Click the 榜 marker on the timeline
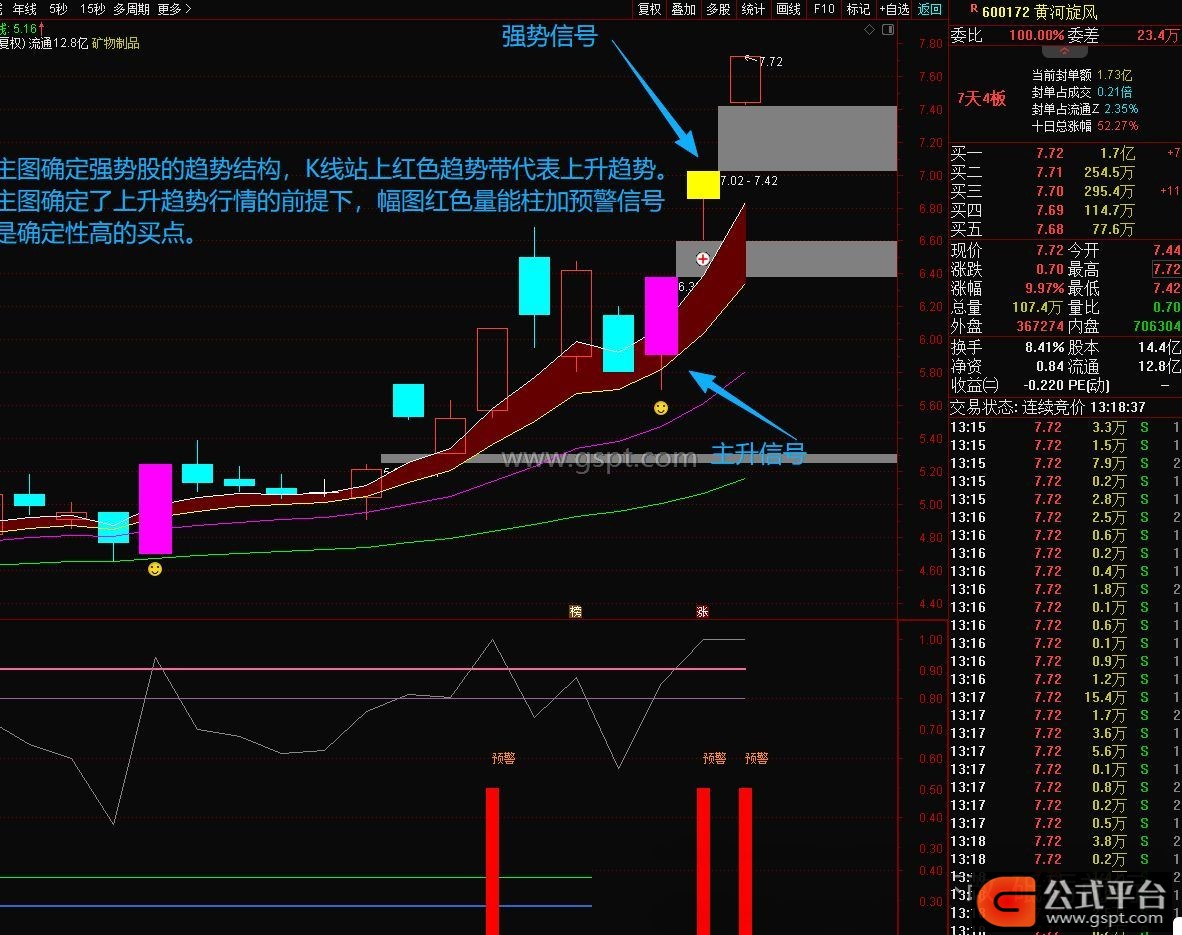 575,611
